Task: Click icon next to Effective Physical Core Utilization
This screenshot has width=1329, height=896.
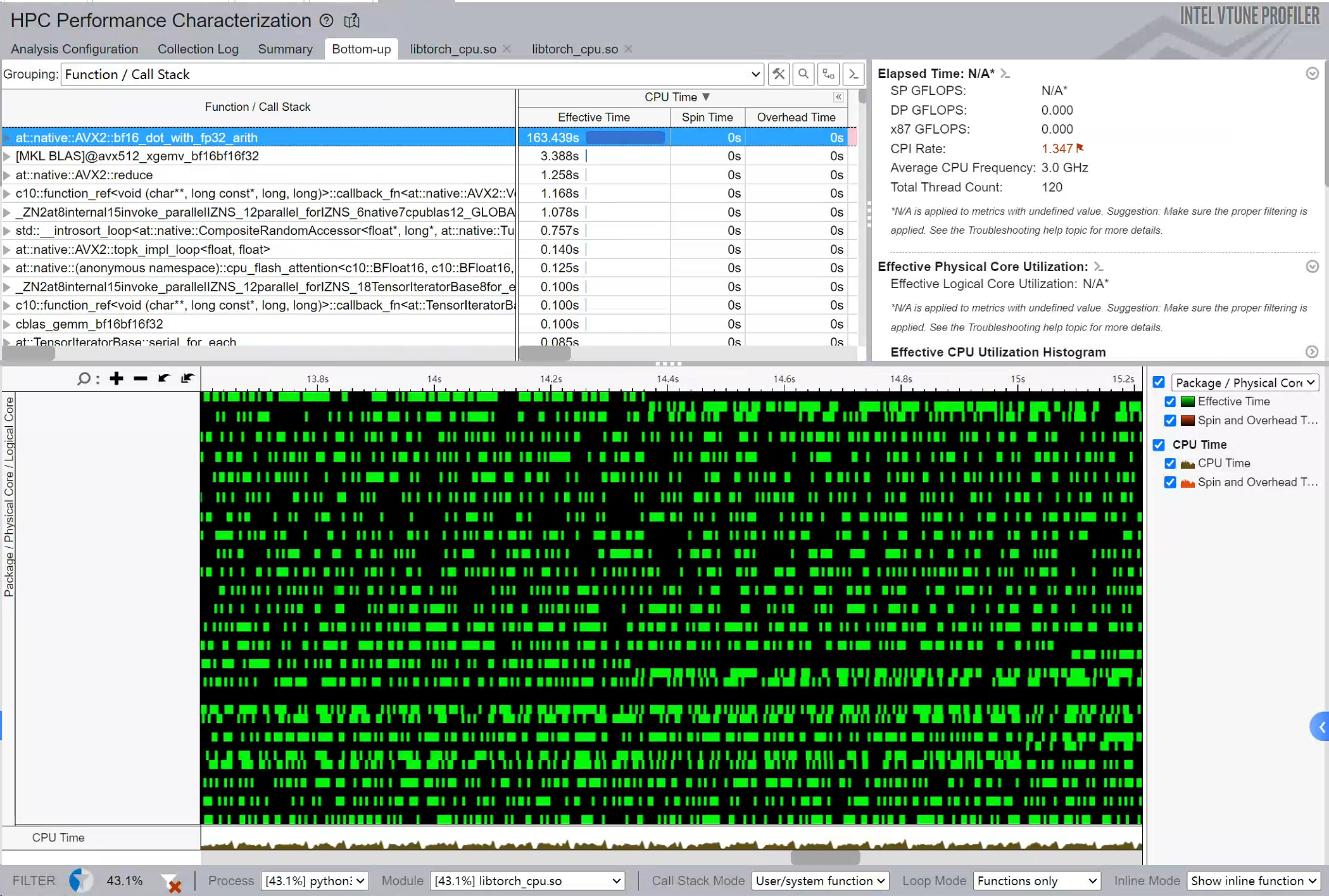Action: pyautogui.click(x=1099, y=267)
